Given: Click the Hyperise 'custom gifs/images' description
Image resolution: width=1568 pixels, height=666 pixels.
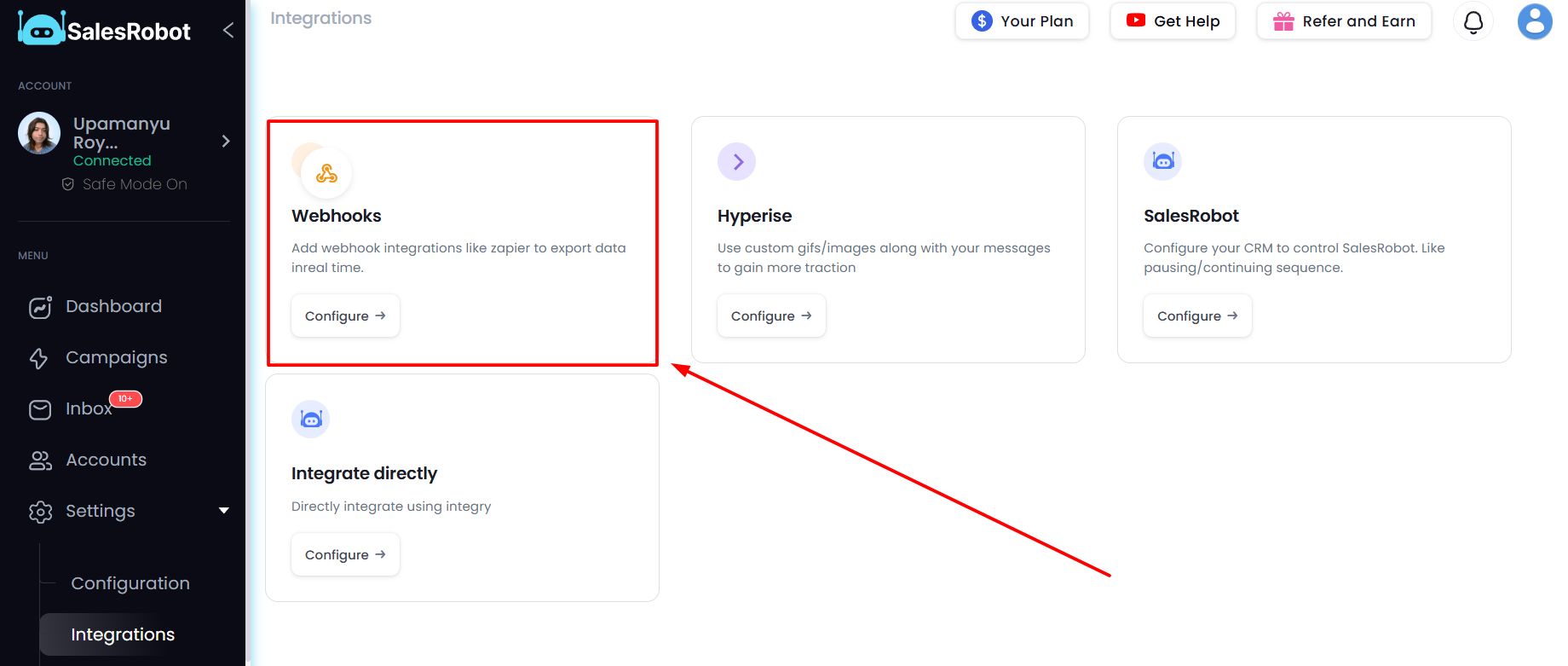Looking at the screenshot, I should (884, 258).
